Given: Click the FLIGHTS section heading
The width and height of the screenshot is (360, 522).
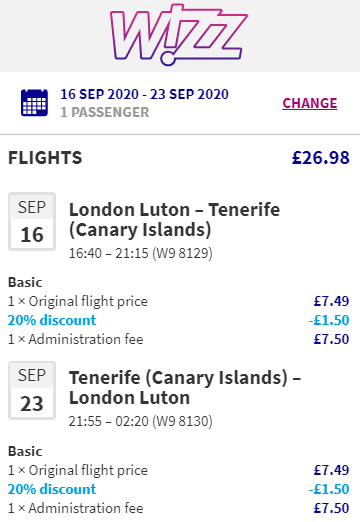Looking at the screenshot, I should (45, 158).
